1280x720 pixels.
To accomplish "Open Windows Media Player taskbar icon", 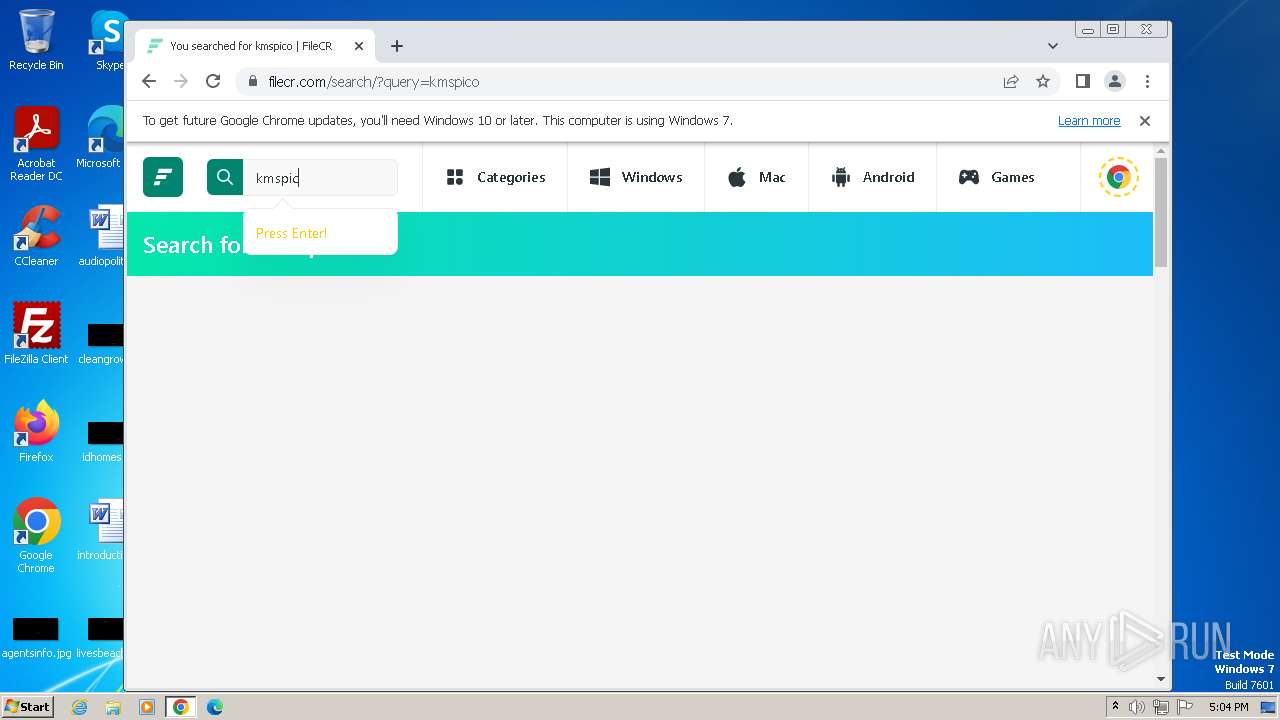I will pos(146,707).
